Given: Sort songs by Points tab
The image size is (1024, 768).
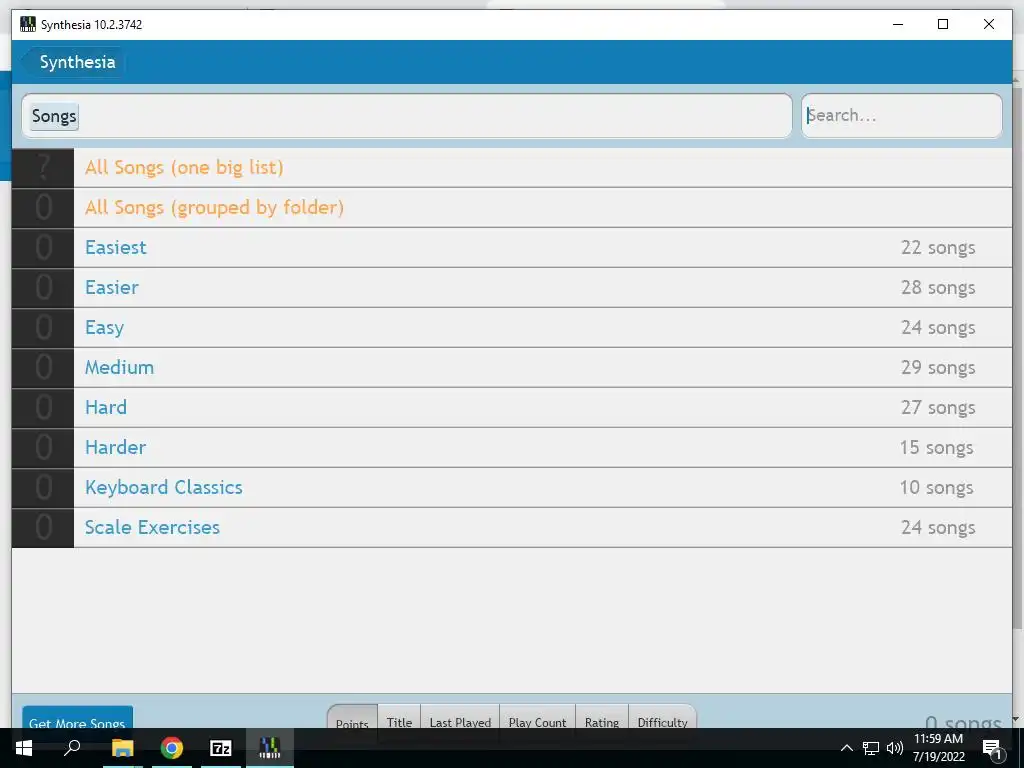Looking at the screenshot, I should 352,717.
